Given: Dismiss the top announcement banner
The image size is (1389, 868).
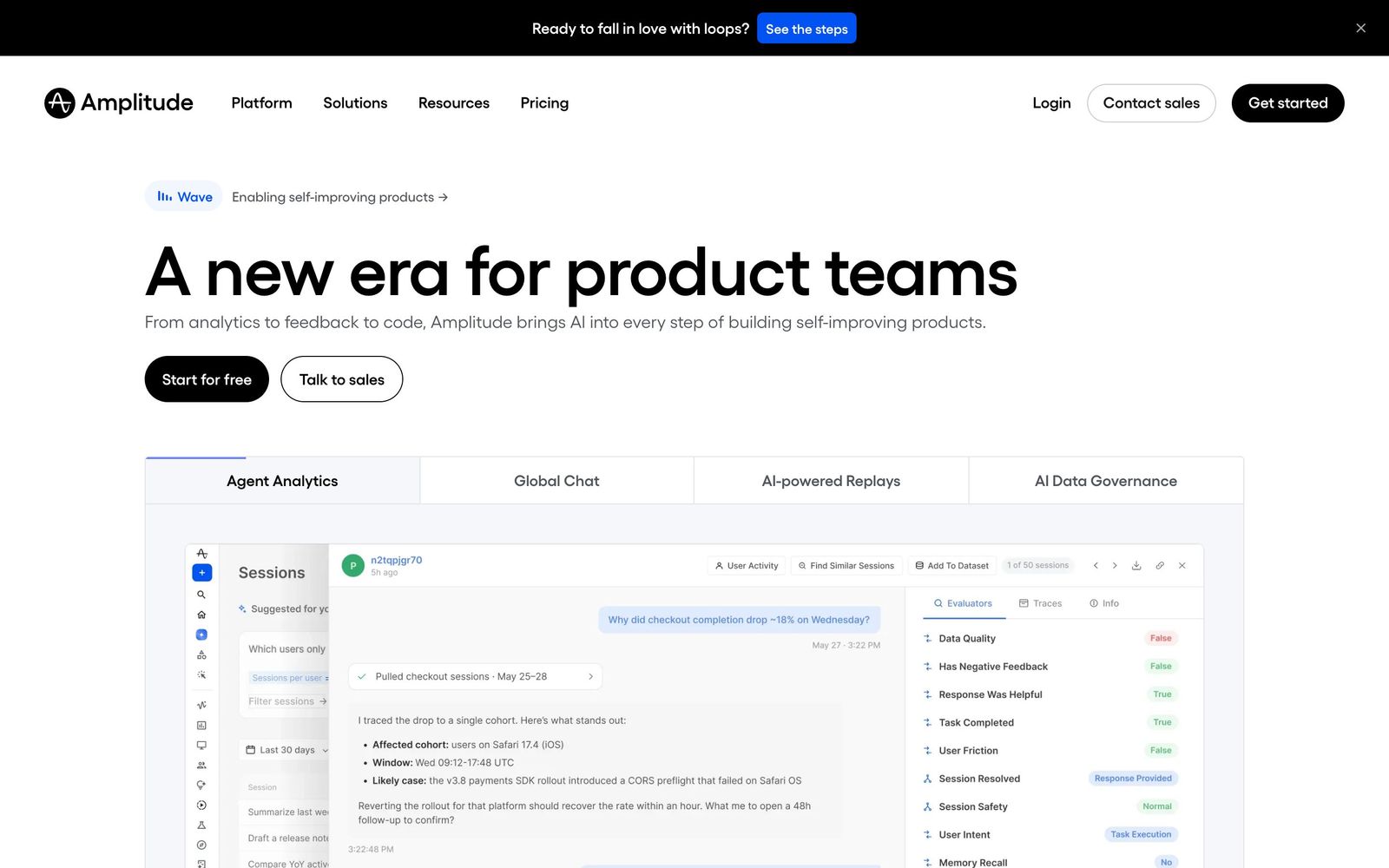Looking at the screenshot, I should point(1360,28).
